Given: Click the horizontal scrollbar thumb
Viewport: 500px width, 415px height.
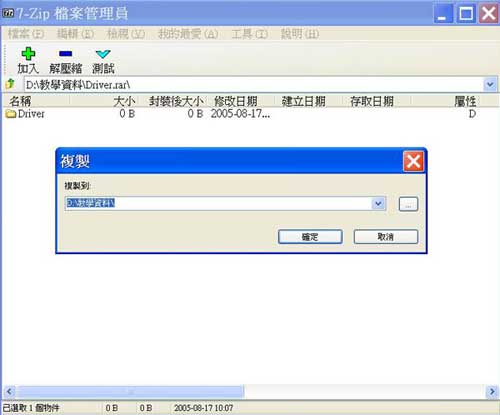Looking at the screenshot, I should point(130,391).
